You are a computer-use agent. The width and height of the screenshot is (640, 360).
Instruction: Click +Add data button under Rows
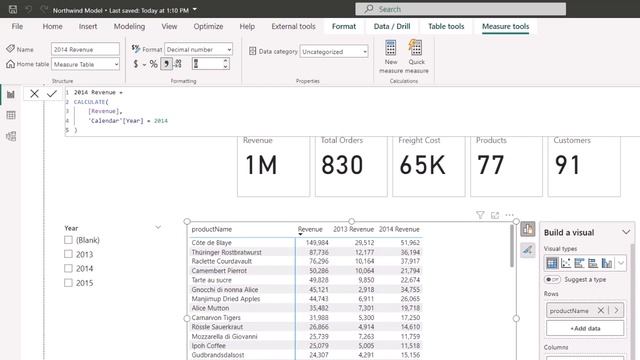pos(585,328)
